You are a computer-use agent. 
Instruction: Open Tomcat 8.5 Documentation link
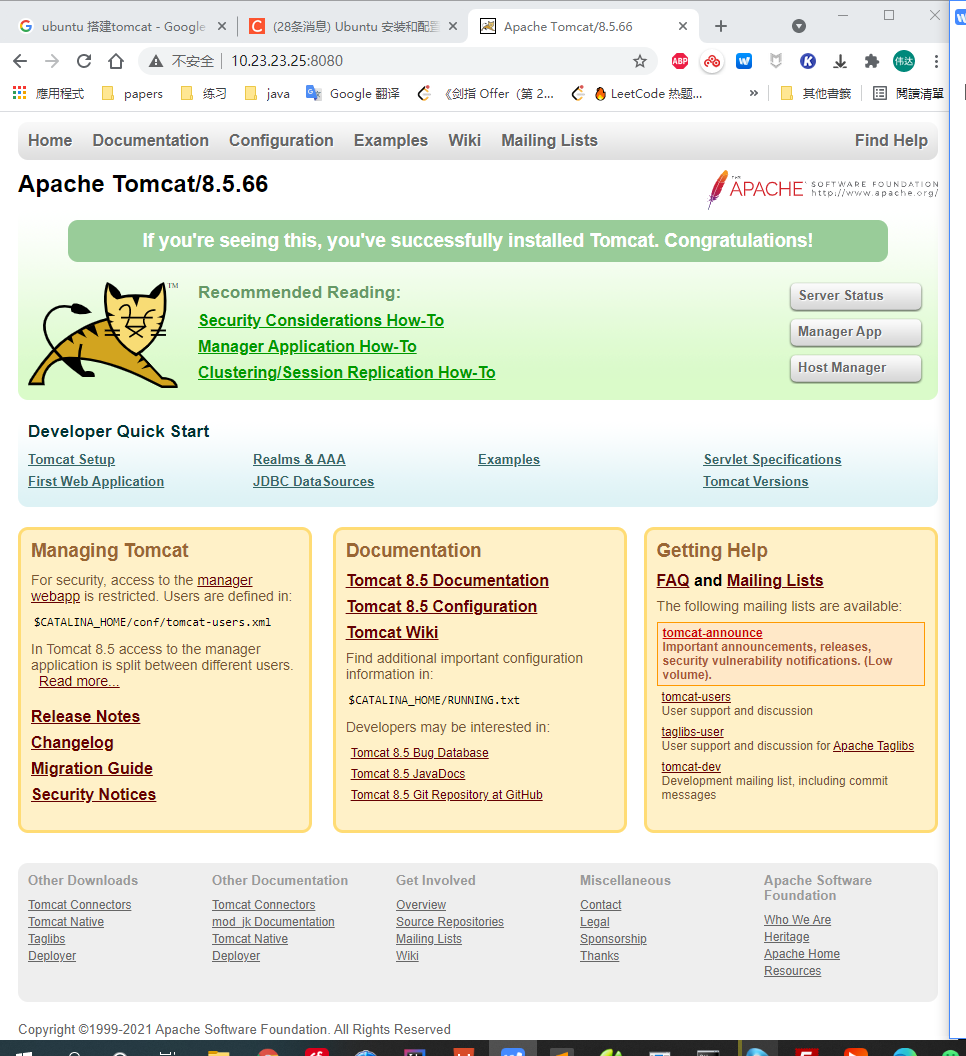(447, 581)
